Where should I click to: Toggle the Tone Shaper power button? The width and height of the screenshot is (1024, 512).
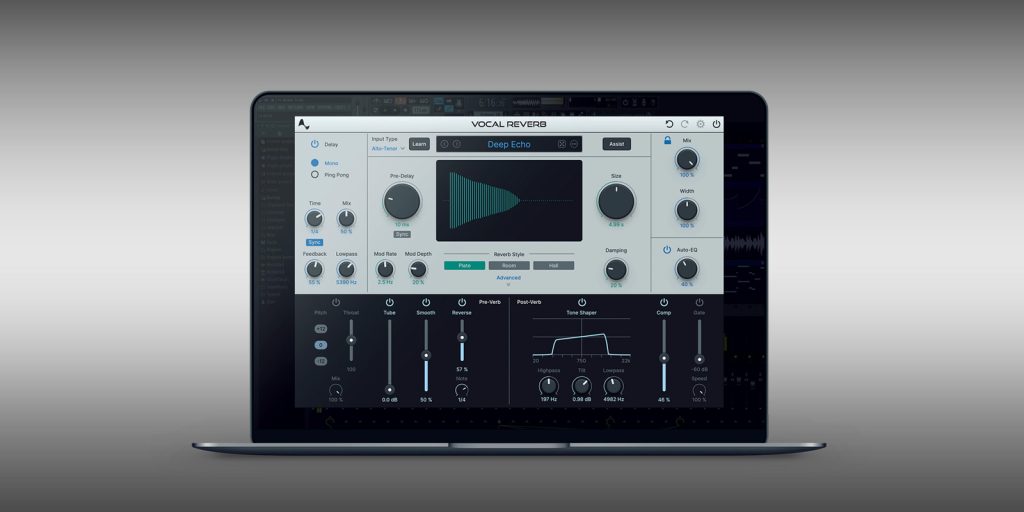pos(581,302)
